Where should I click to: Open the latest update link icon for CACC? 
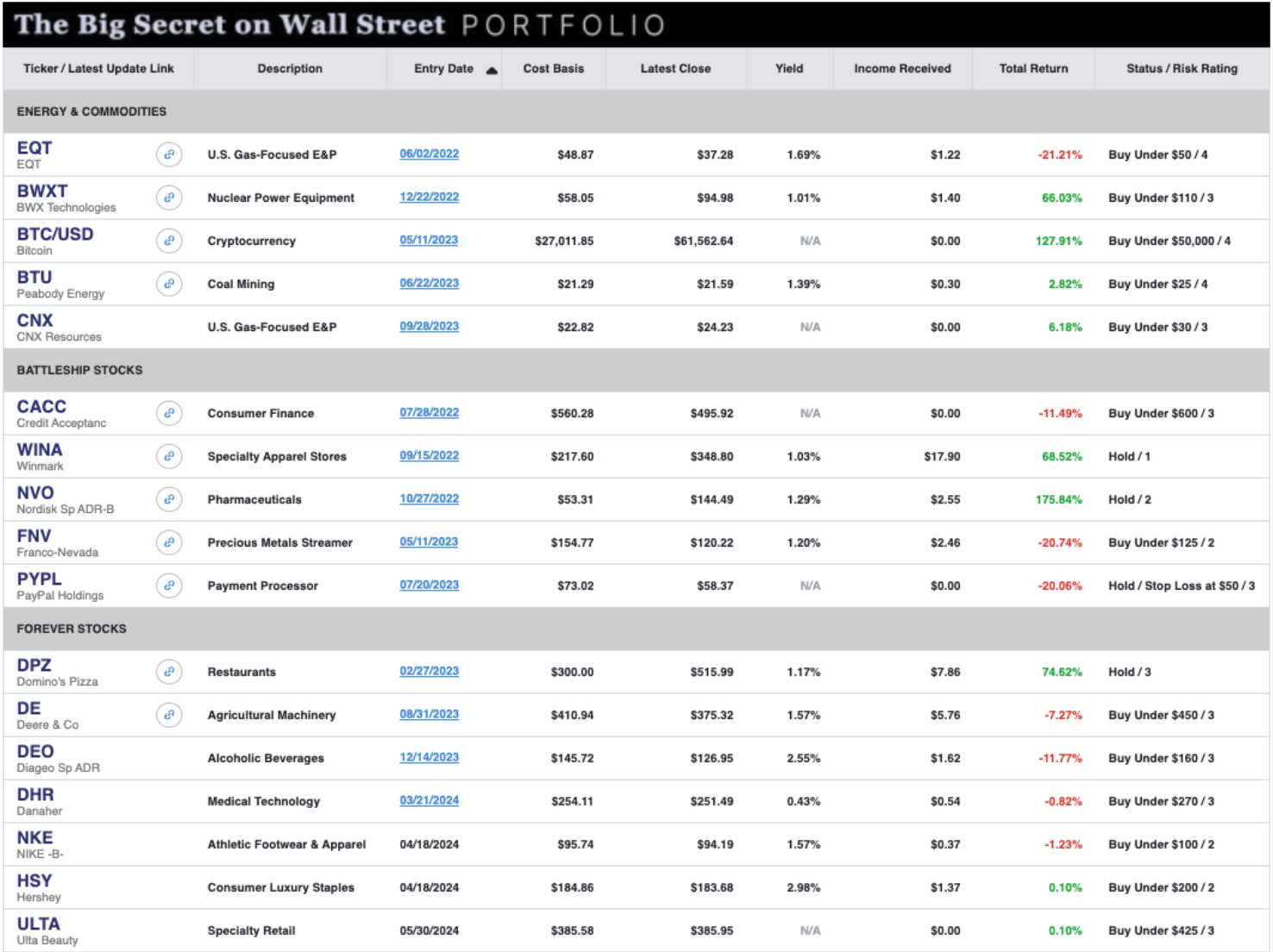coord(169,413)
